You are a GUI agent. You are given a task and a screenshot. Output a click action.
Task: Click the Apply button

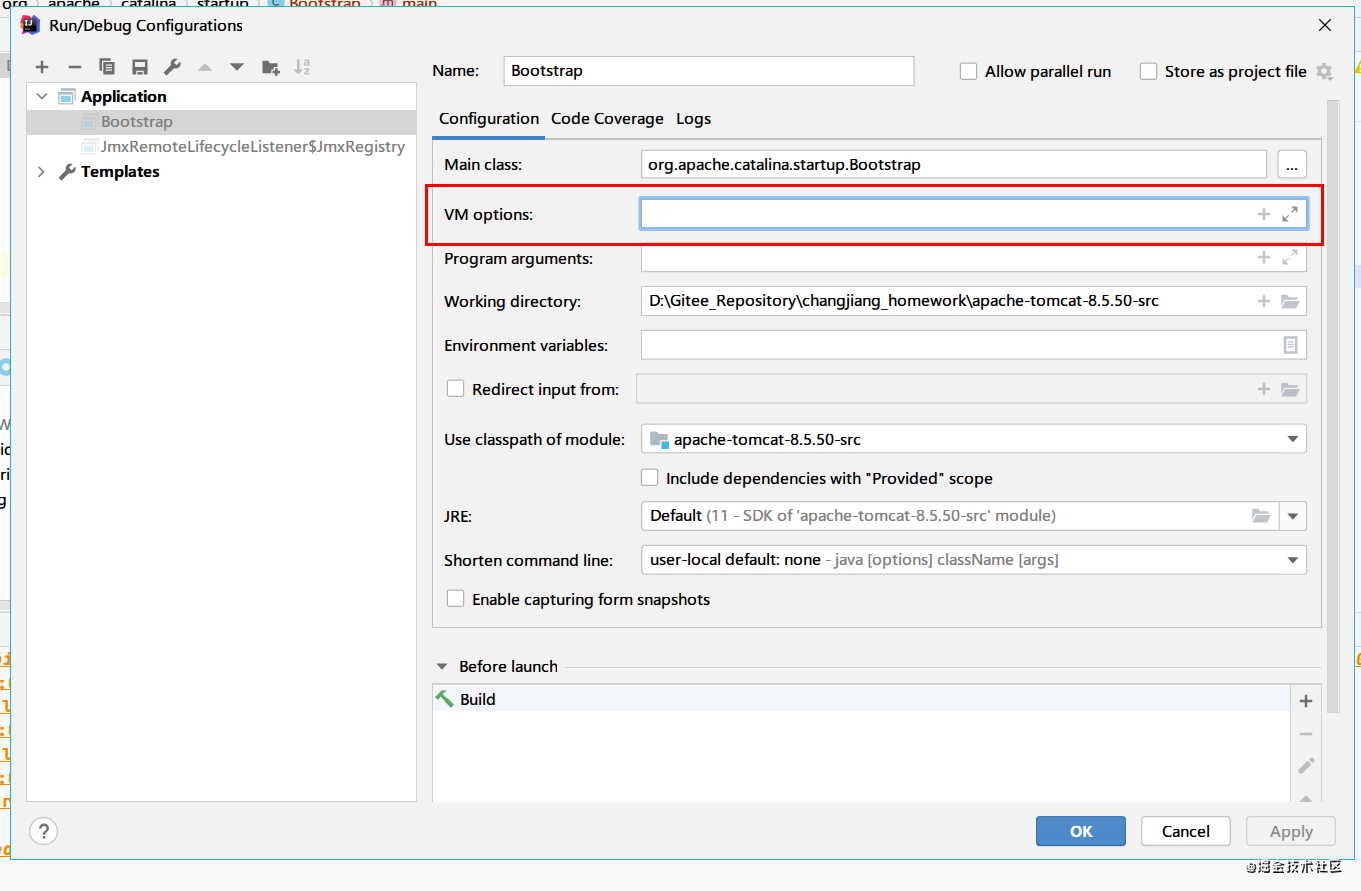tap(1291, 831)
